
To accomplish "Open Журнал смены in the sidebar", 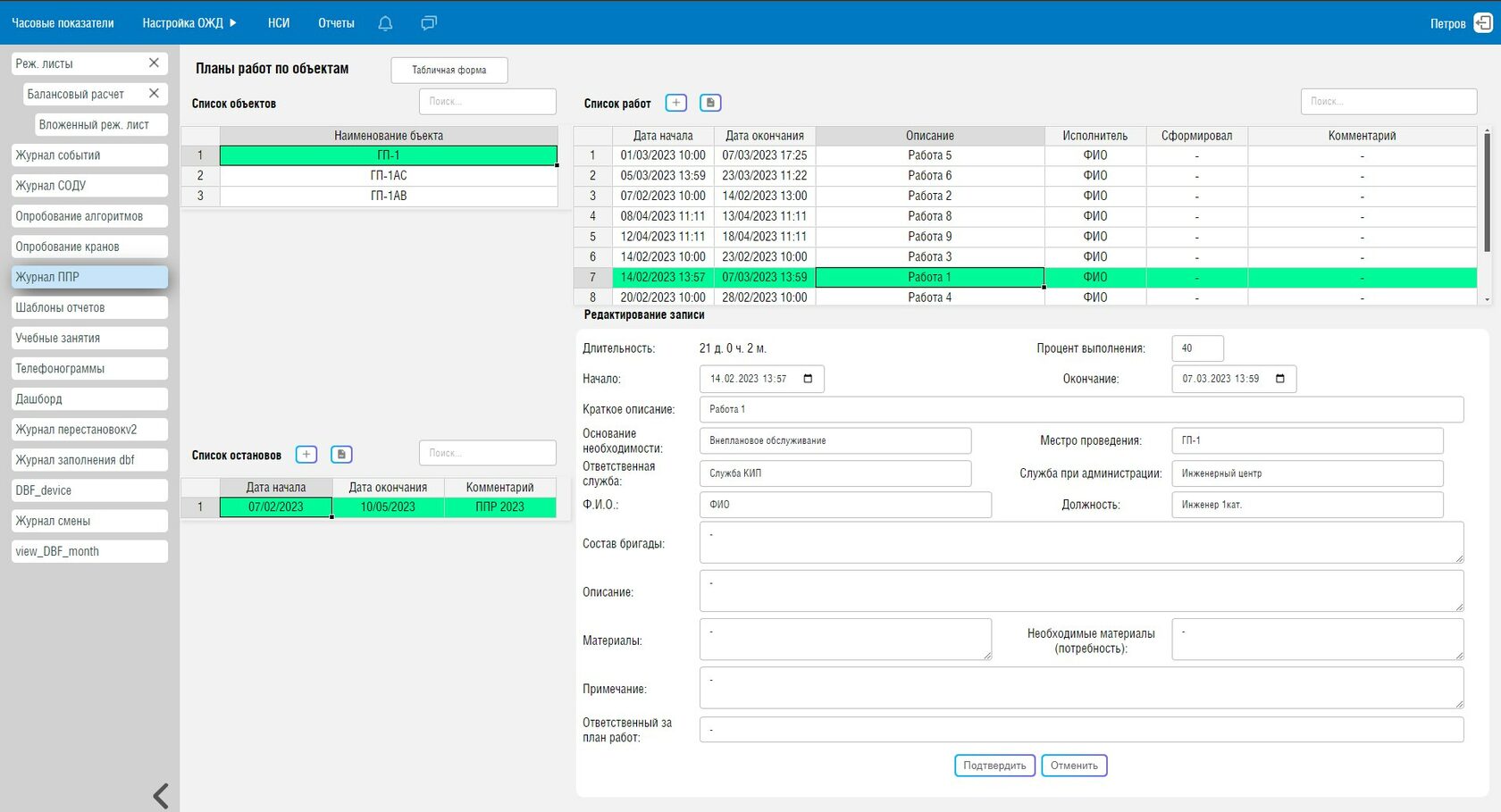I will click(x=89, y=520).
